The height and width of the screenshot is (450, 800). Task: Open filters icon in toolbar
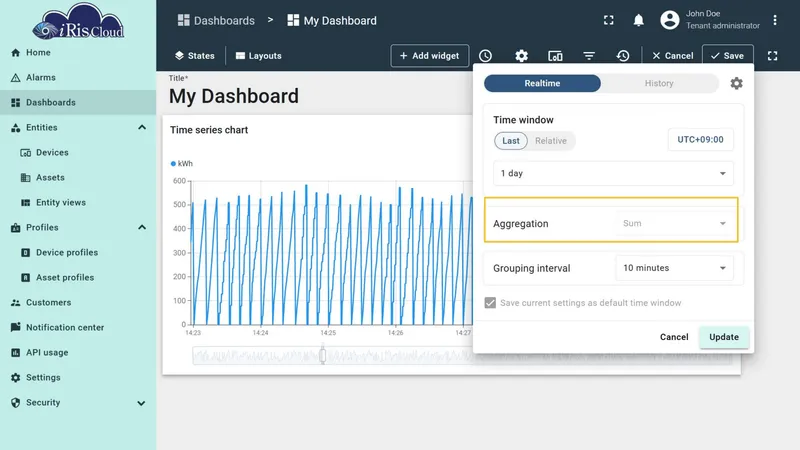click(589, 56)
